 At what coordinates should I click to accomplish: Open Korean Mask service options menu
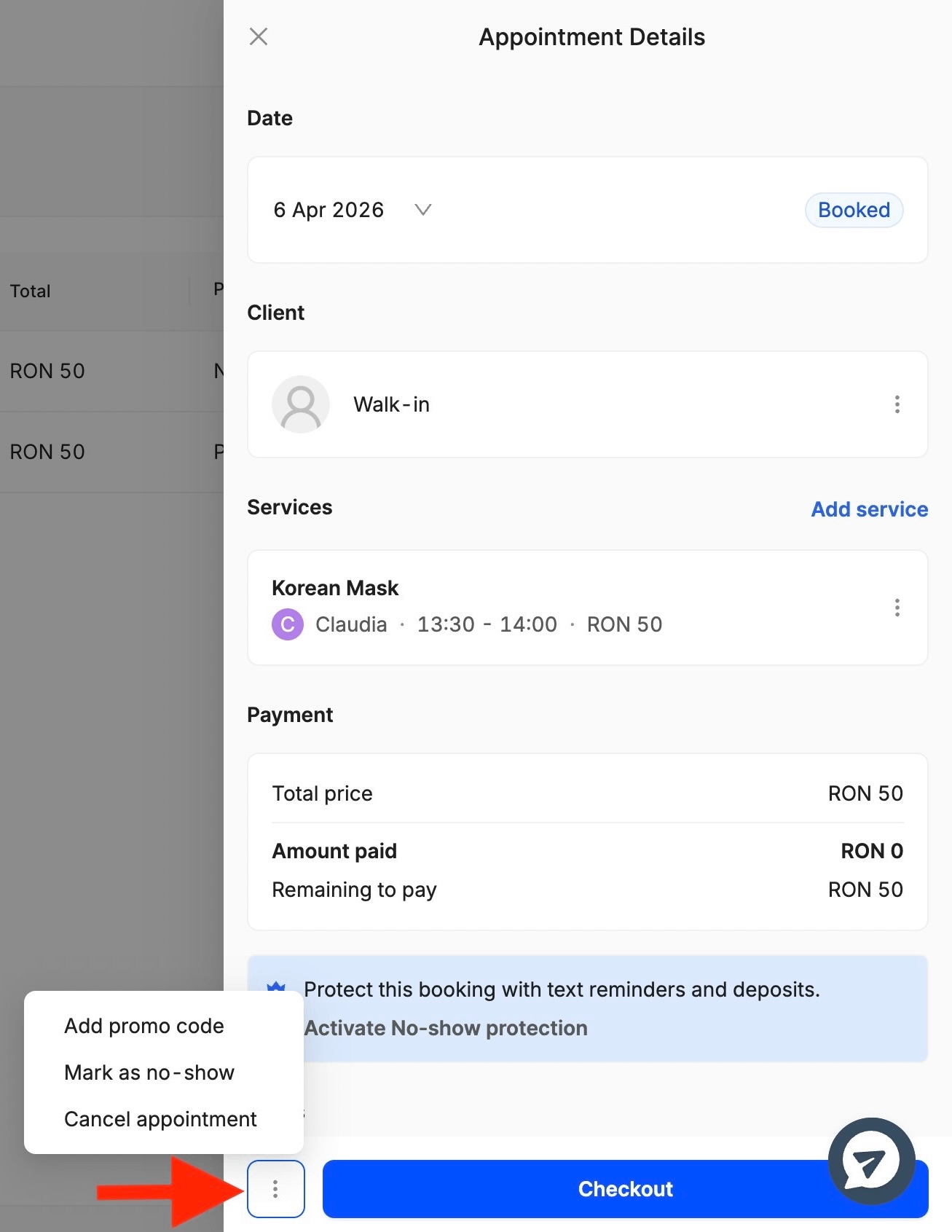click(897, 608)
